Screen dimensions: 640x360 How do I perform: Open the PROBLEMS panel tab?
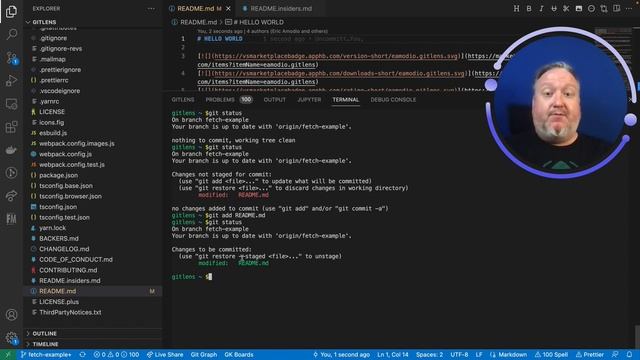[x=220, y=100]
